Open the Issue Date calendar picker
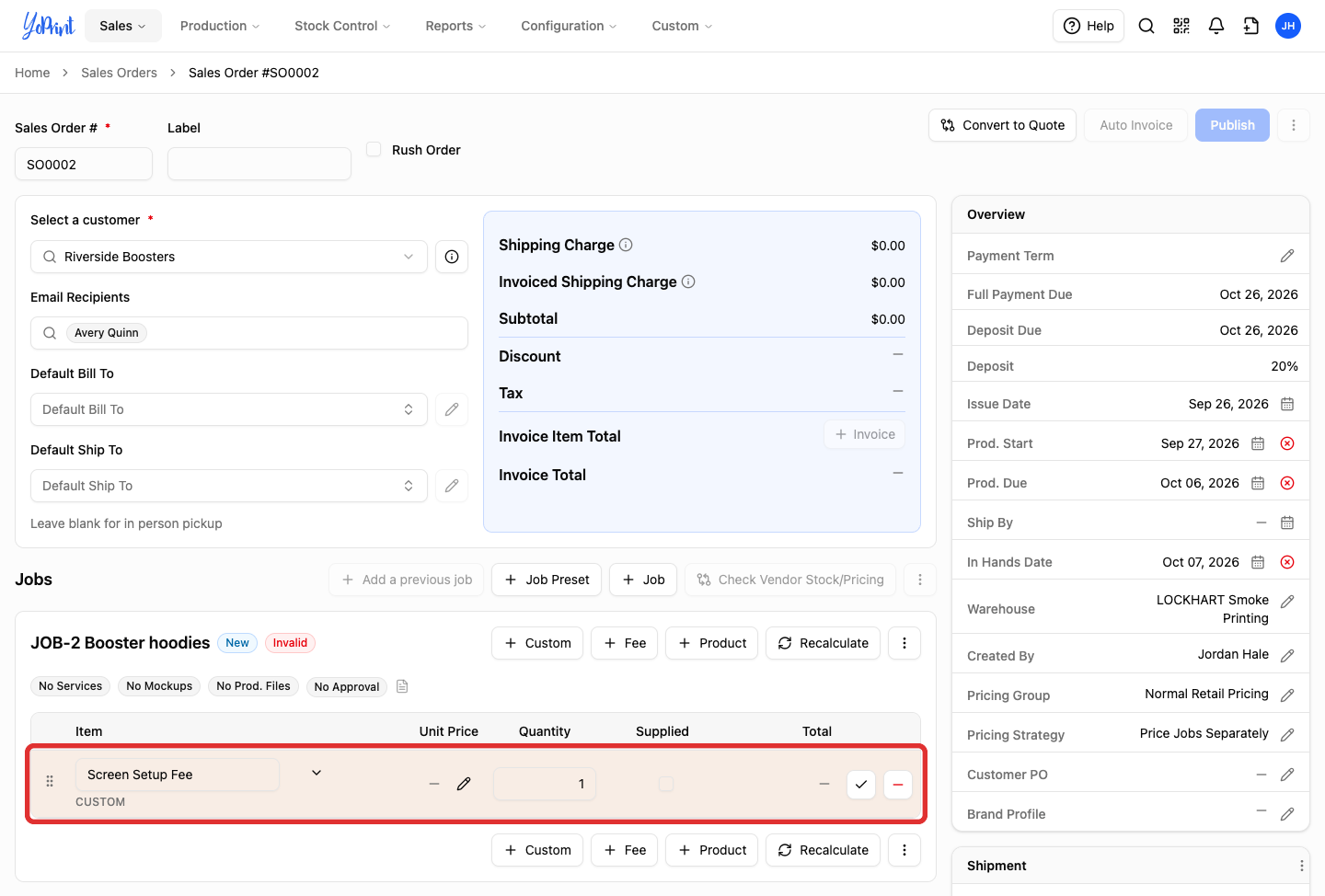The width and height of the screenshot is (1325, 896). tap(1287, 404)
